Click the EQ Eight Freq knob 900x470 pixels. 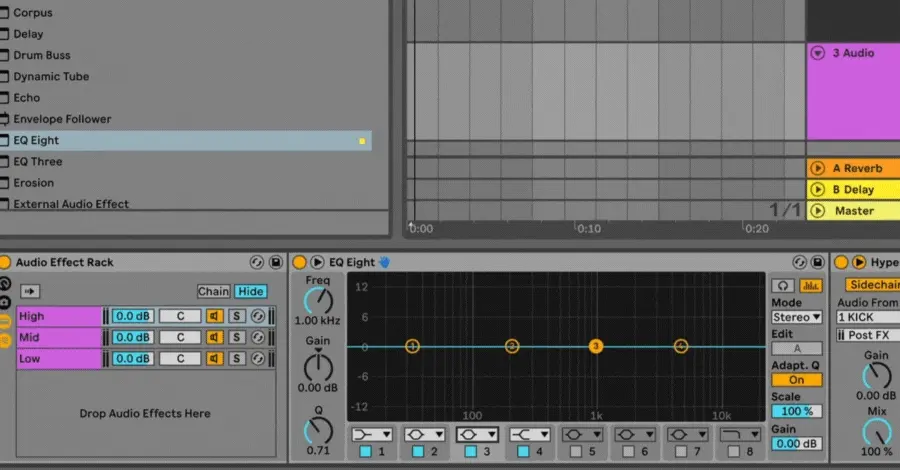(x=318, y=301)
